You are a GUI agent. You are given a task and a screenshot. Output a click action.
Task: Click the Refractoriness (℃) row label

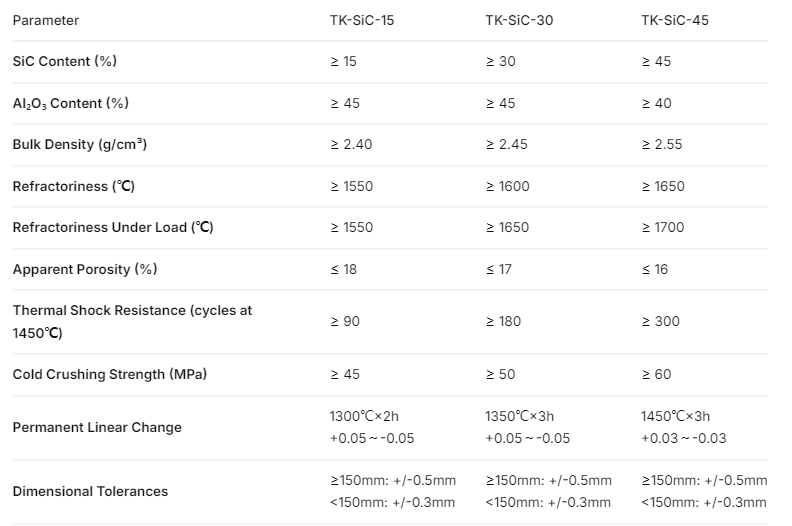(73, 186)
